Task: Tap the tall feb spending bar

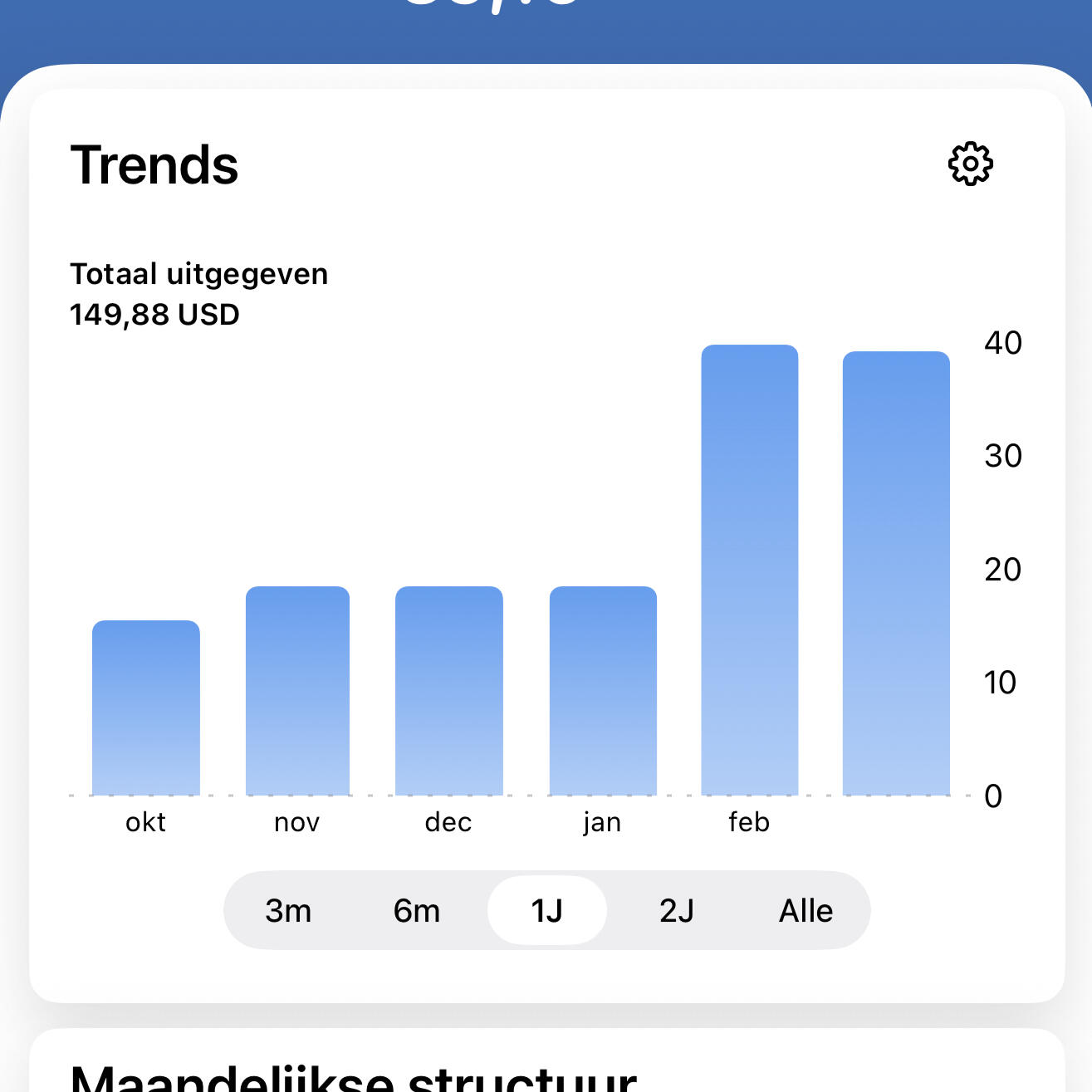Action: 750,570
